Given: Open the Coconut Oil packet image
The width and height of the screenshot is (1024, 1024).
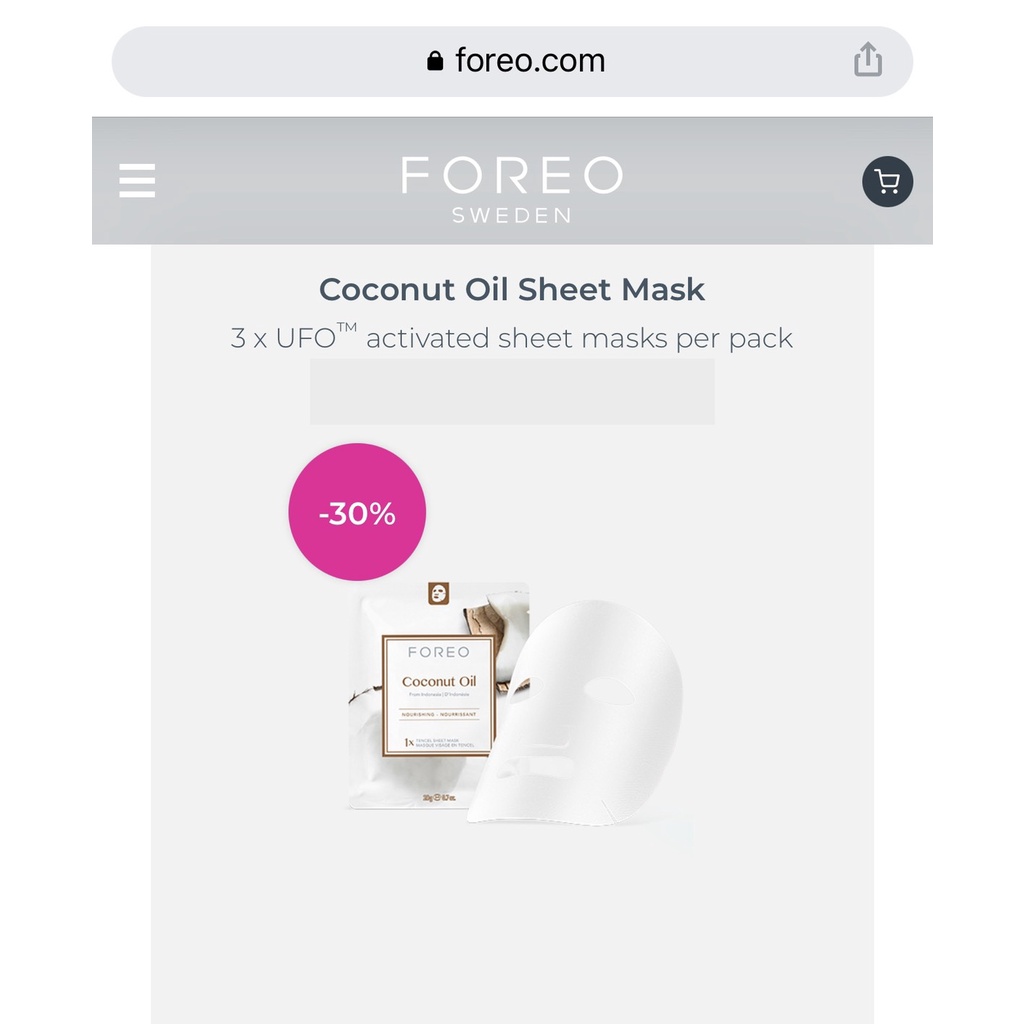Looking at the screenshot, I should 438,696.
